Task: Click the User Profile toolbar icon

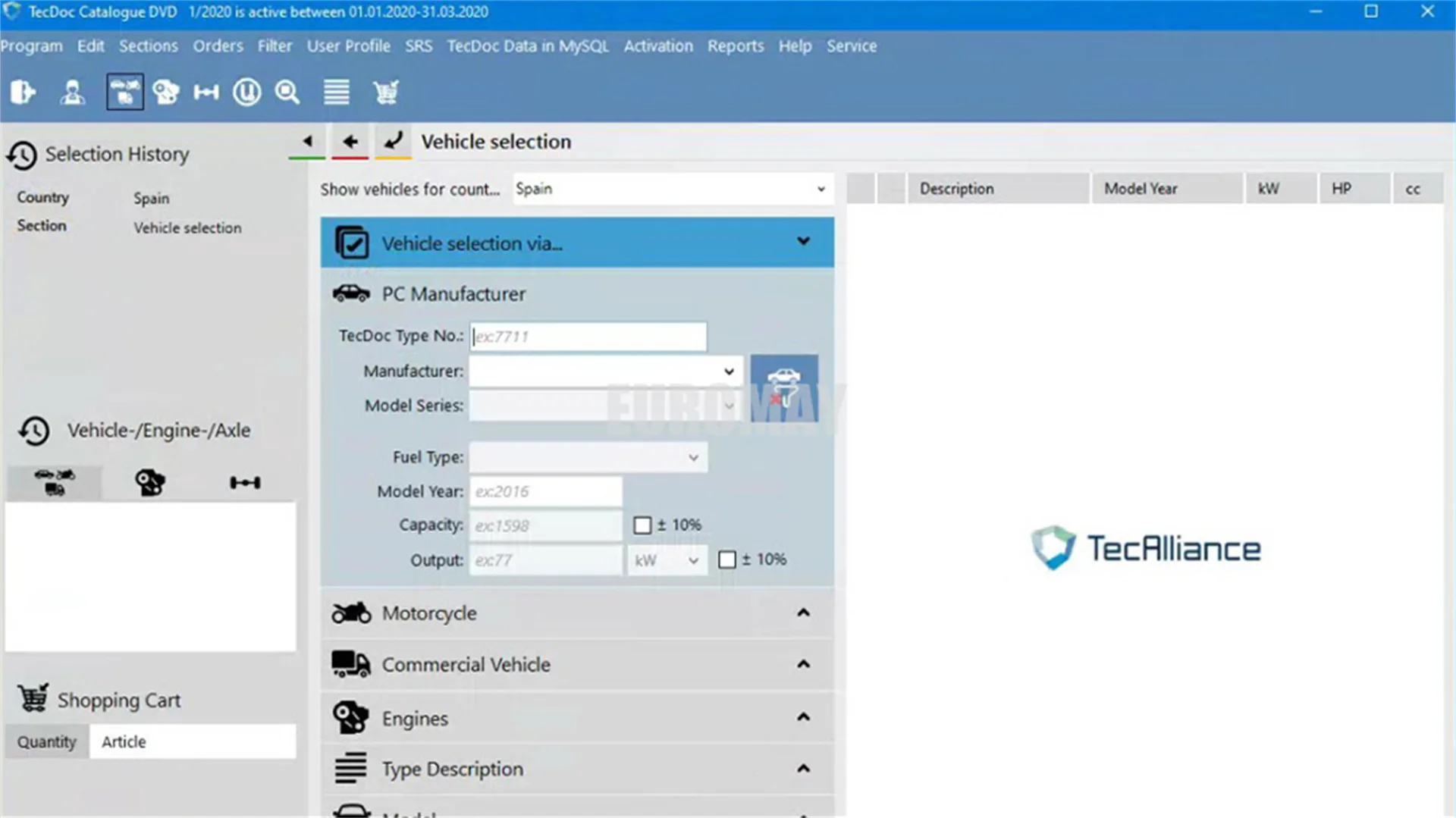Action: [x=72, y=91]
